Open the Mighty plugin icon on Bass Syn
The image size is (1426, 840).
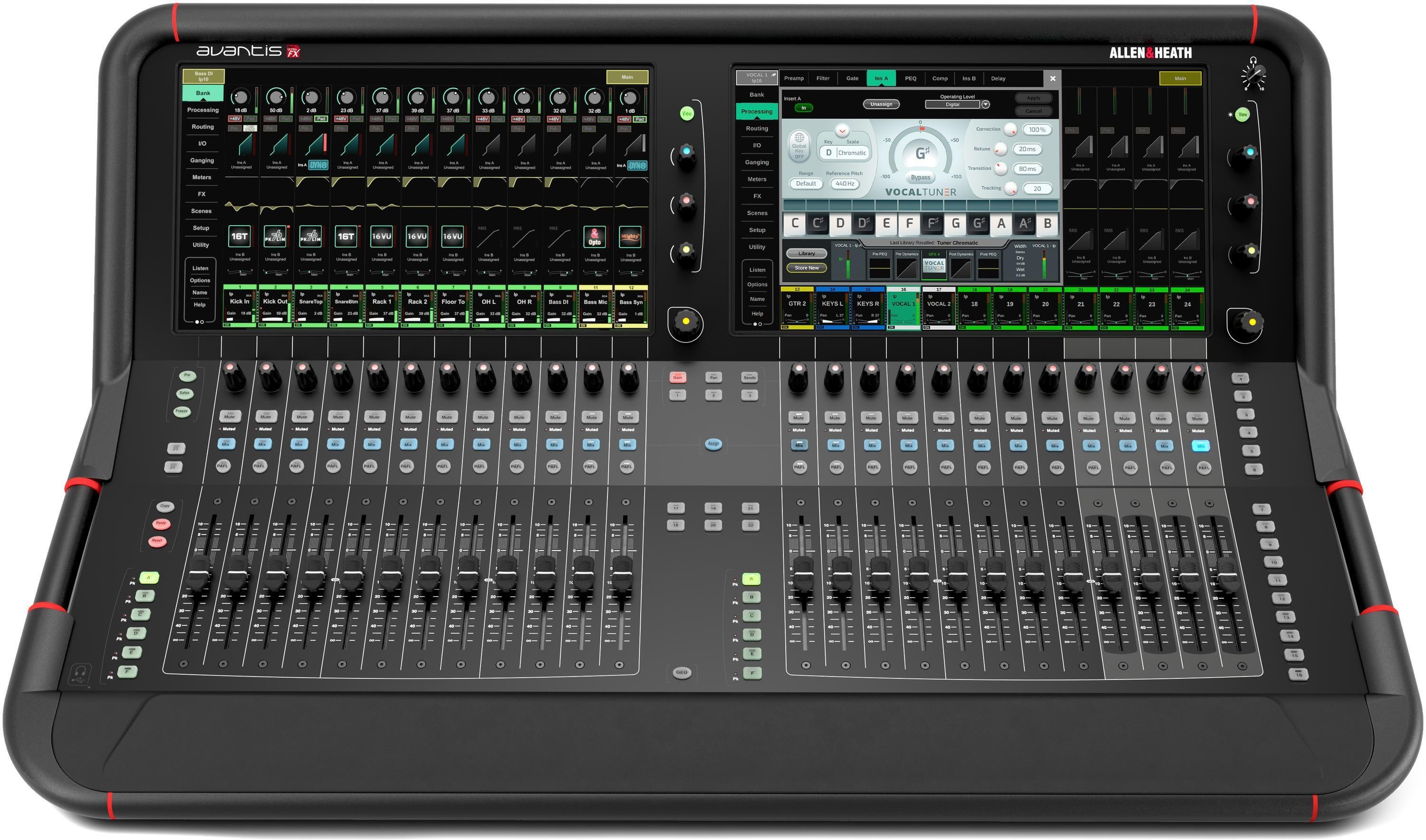tap(631, 237)
